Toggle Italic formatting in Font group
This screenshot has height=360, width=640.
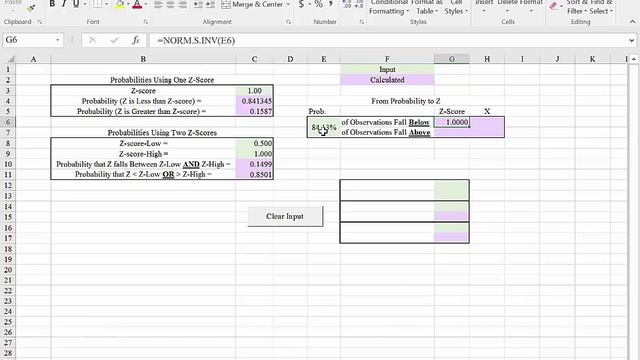pos(64,4)
